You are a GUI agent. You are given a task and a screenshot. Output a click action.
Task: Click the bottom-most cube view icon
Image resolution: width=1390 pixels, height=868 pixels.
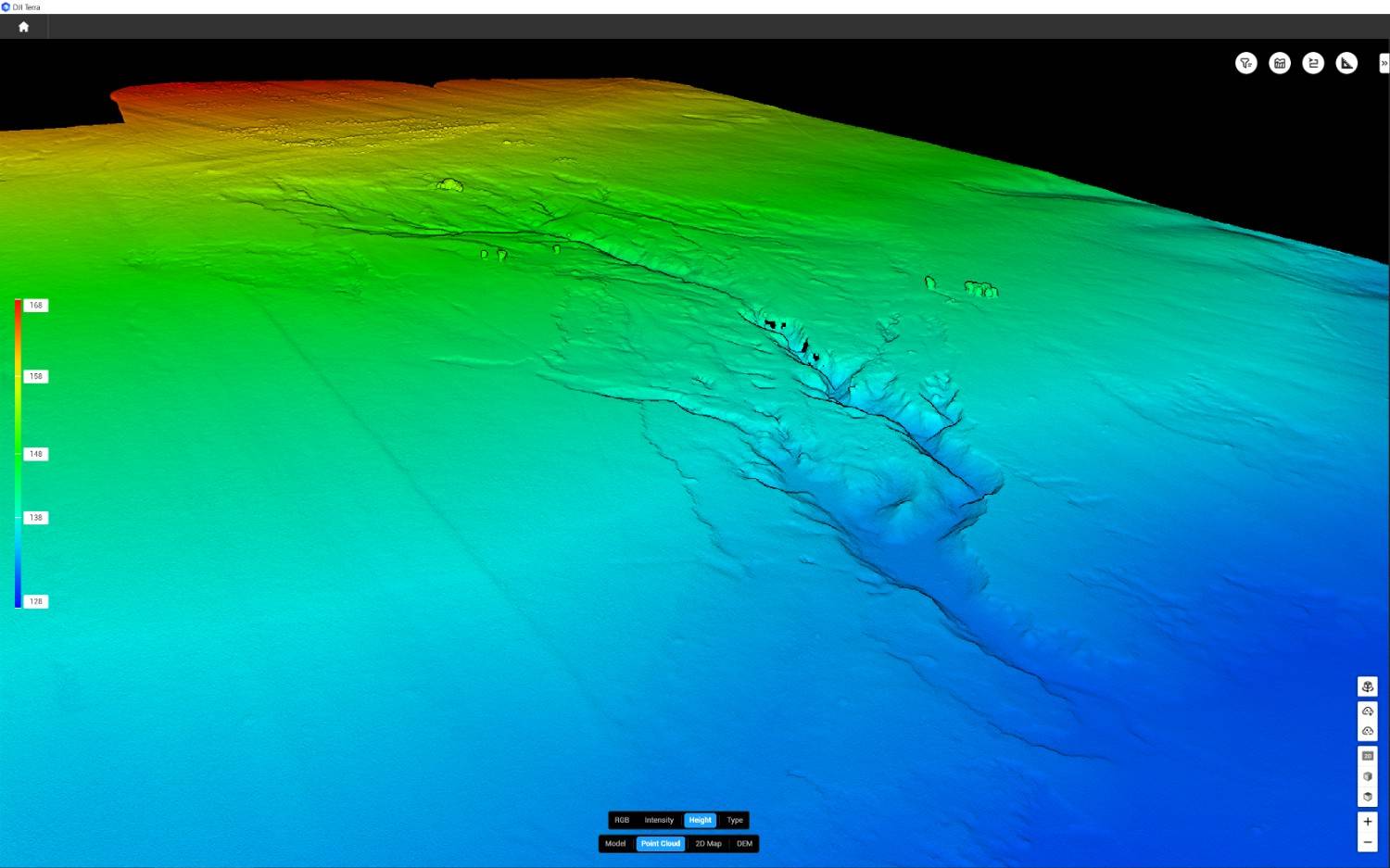click(x=1367, y=797)
